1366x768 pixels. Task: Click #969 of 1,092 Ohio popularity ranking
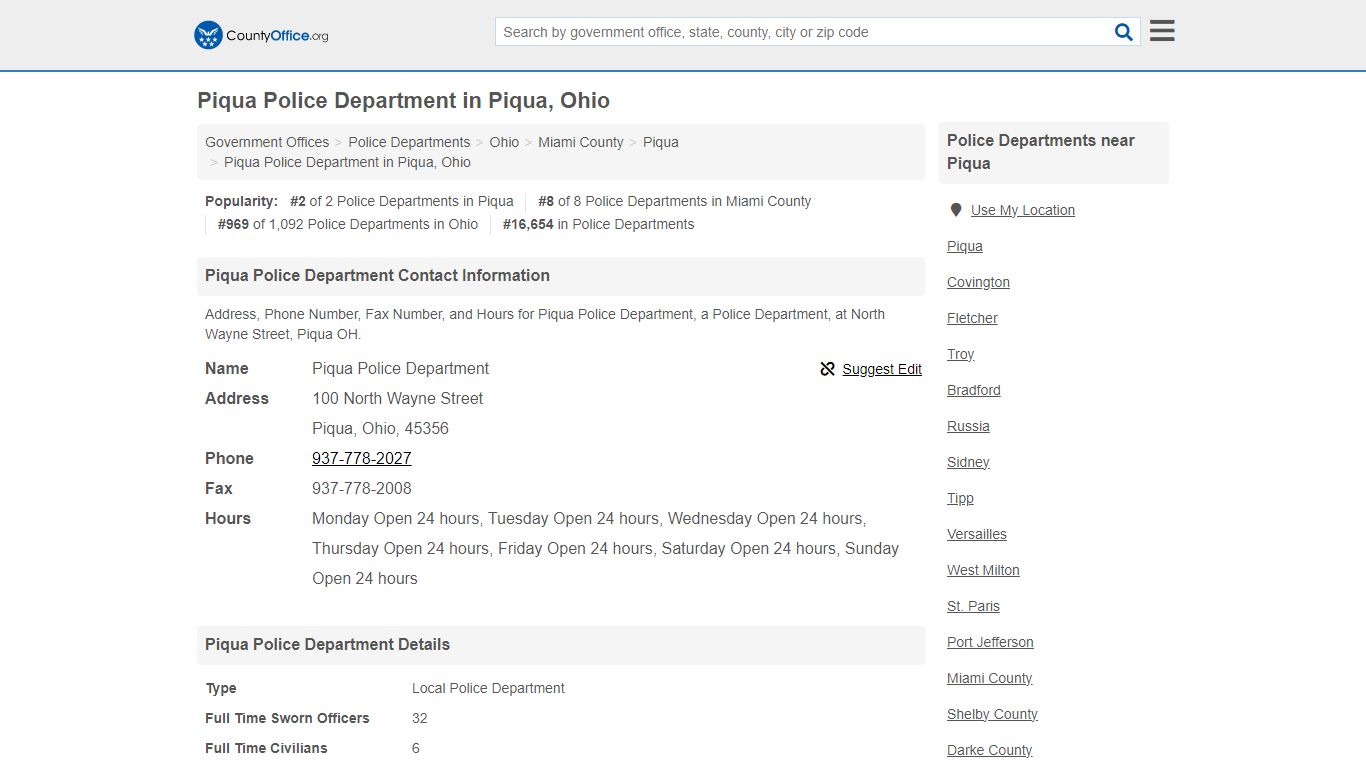[348, 224]
